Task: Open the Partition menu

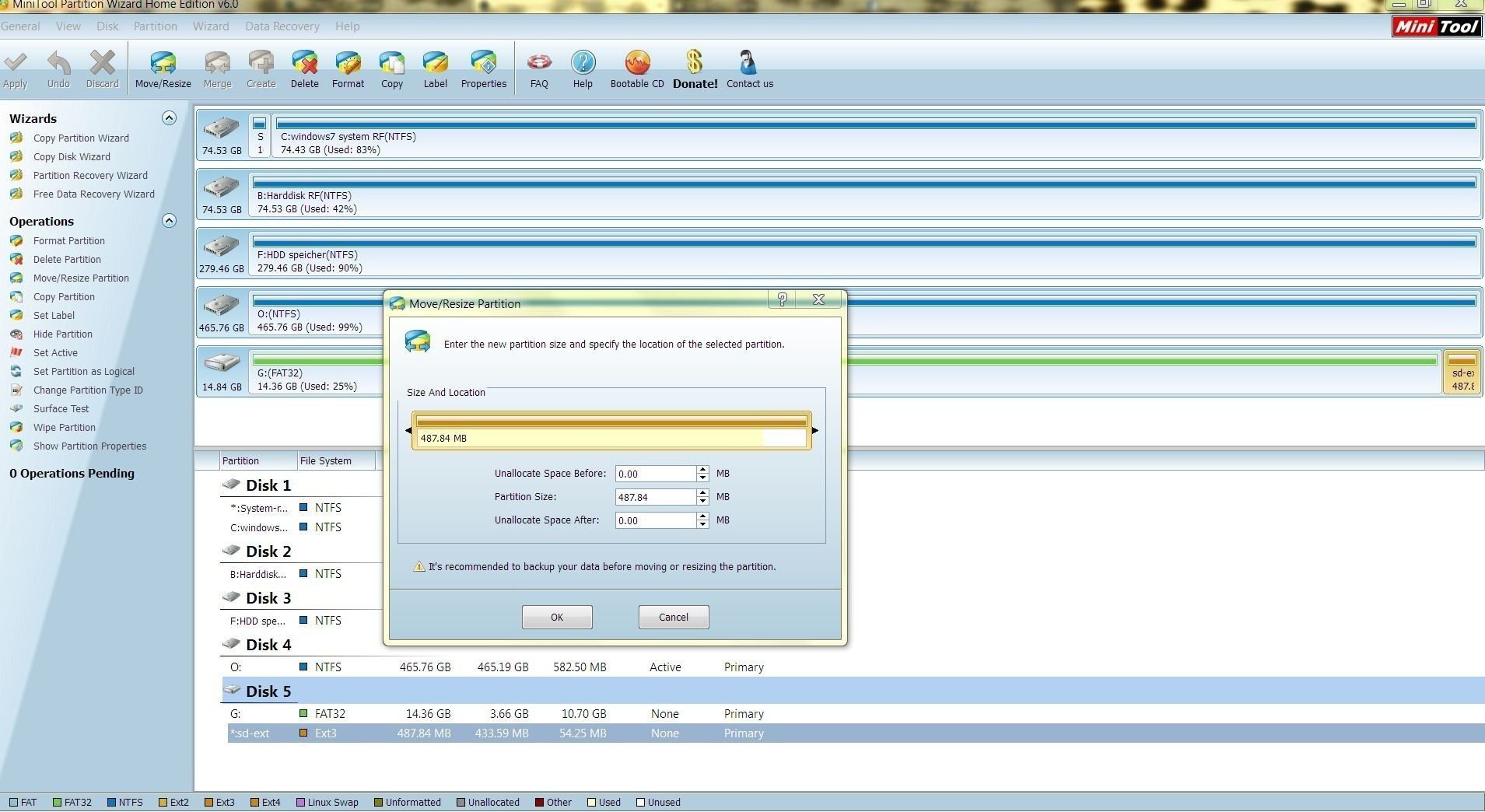Action: 156,26
